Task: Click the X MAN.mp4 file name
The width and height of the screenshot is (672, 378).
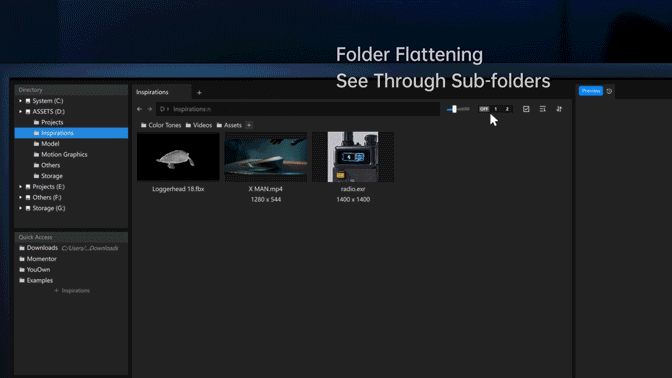Action: pos(266,189)
